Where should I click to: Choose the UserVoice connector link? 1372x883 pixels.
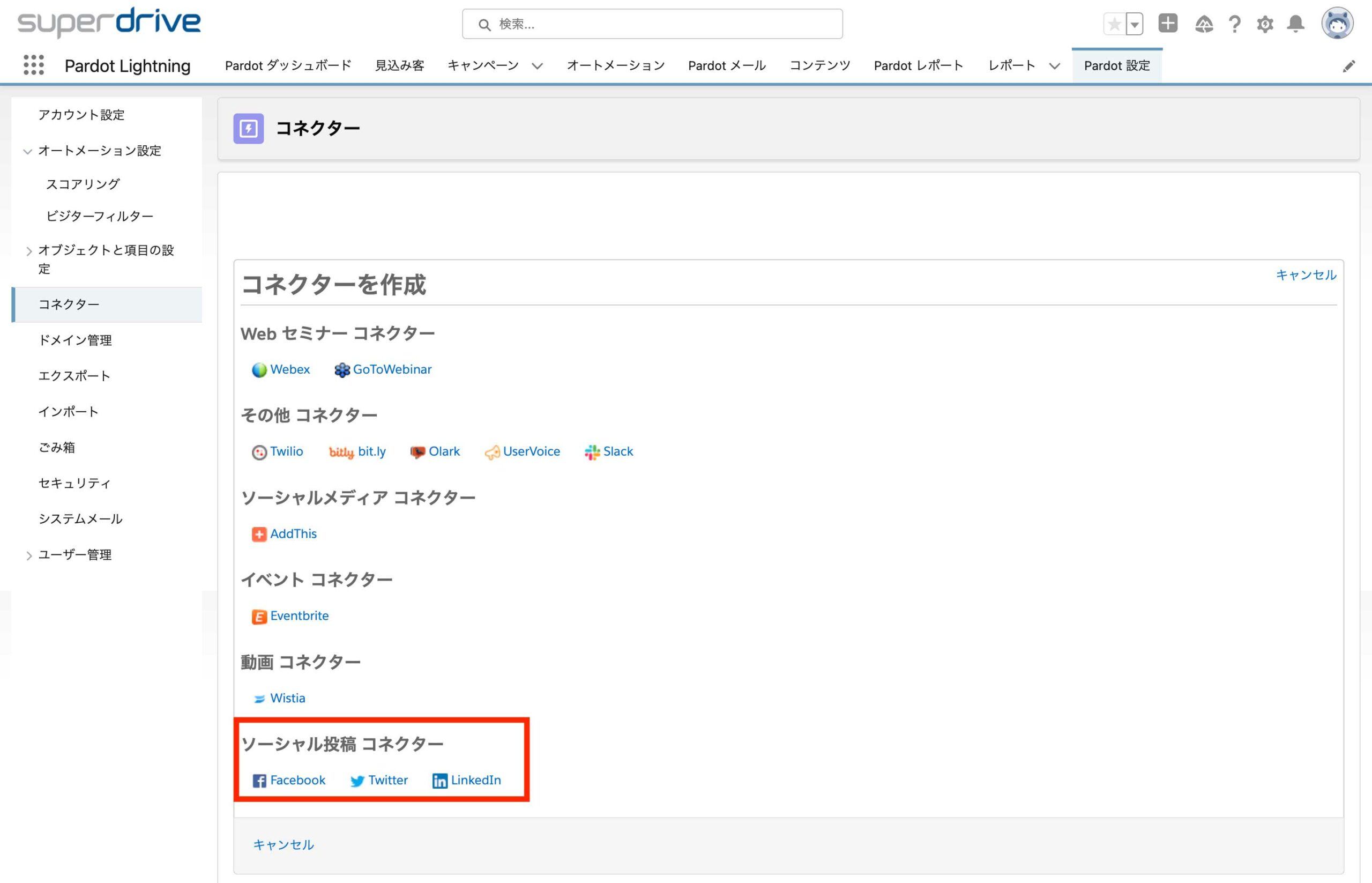(531, 451)
